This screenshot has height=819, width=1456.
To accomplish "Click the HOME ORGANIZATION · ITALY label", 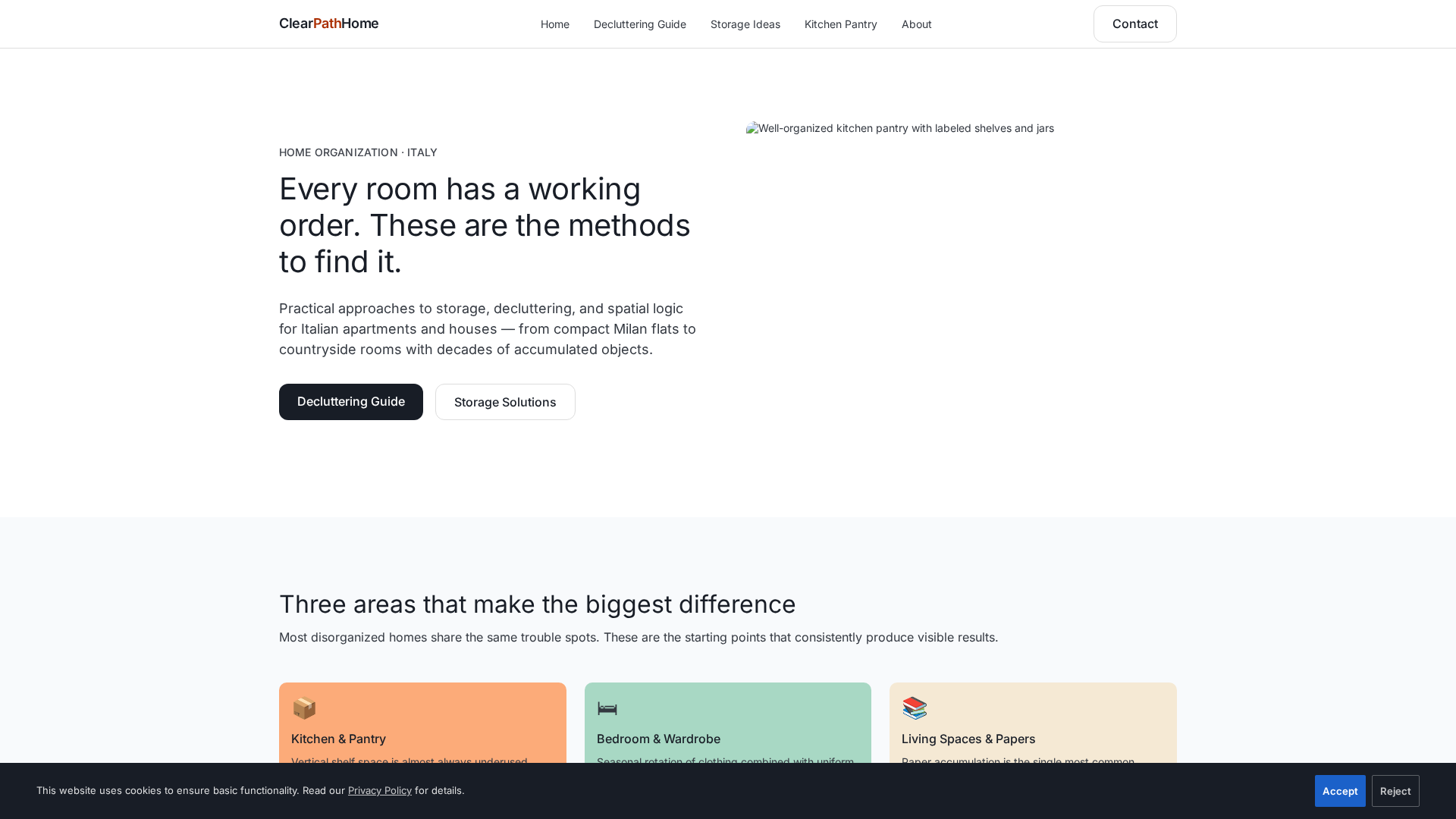I will point(358,152).
